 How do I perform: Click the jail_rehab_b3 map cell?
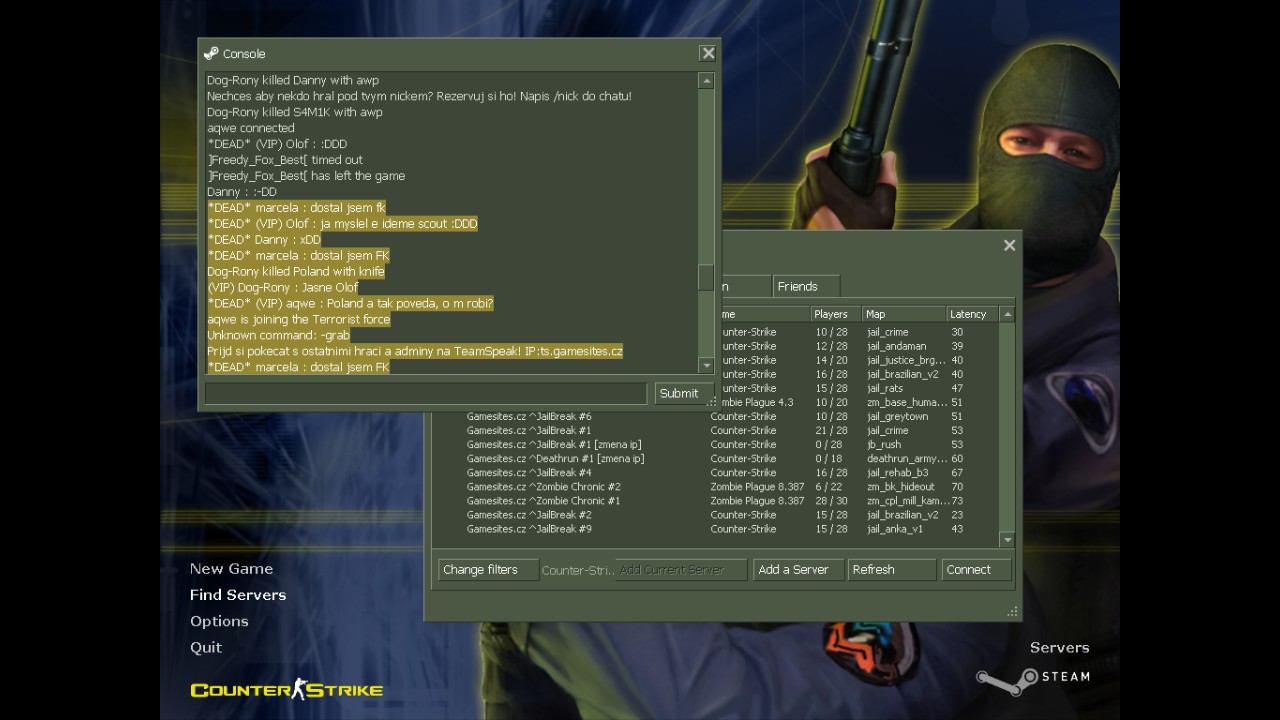[897, 472]
